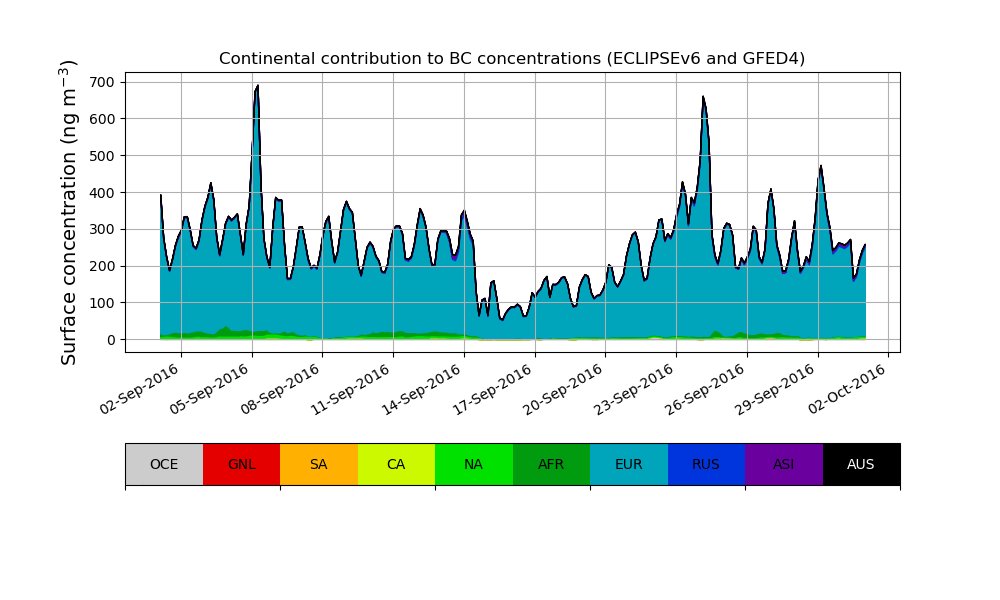Image resolution: width=1000 pixels, height=600 pixels.
Task: Select the 23-Sep-2016 x-axis date label
Action: [636, 388]
